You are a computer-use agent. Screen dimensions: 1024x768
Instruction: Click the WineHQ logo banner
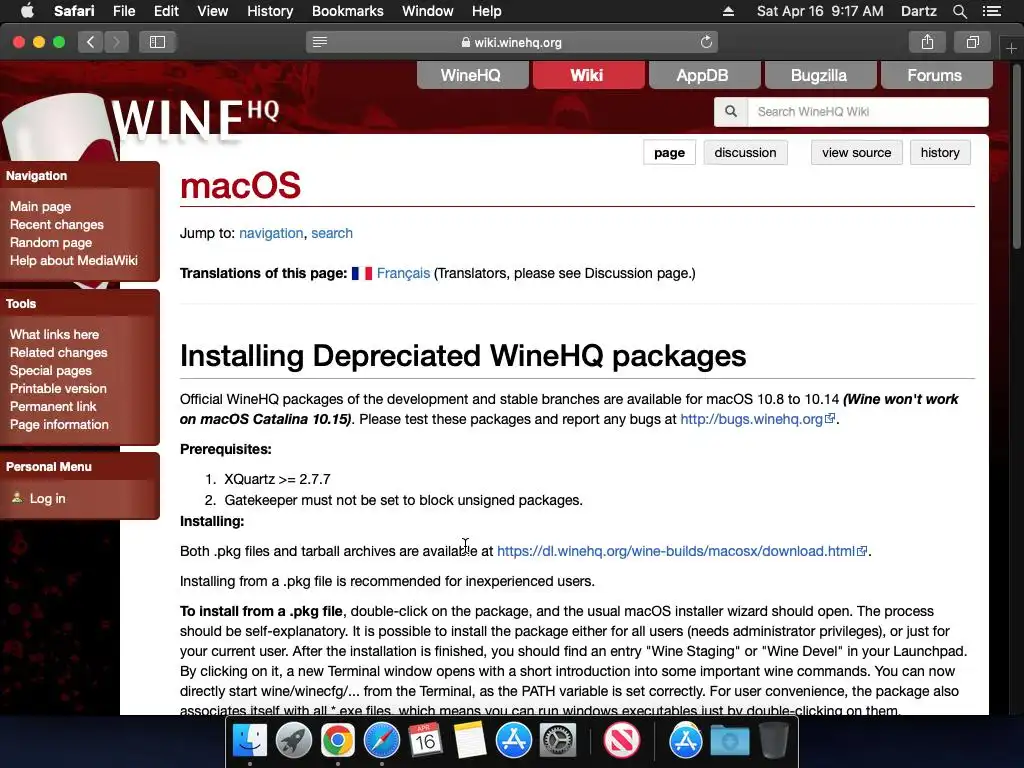pyautogui.click(x=195, y=120)
